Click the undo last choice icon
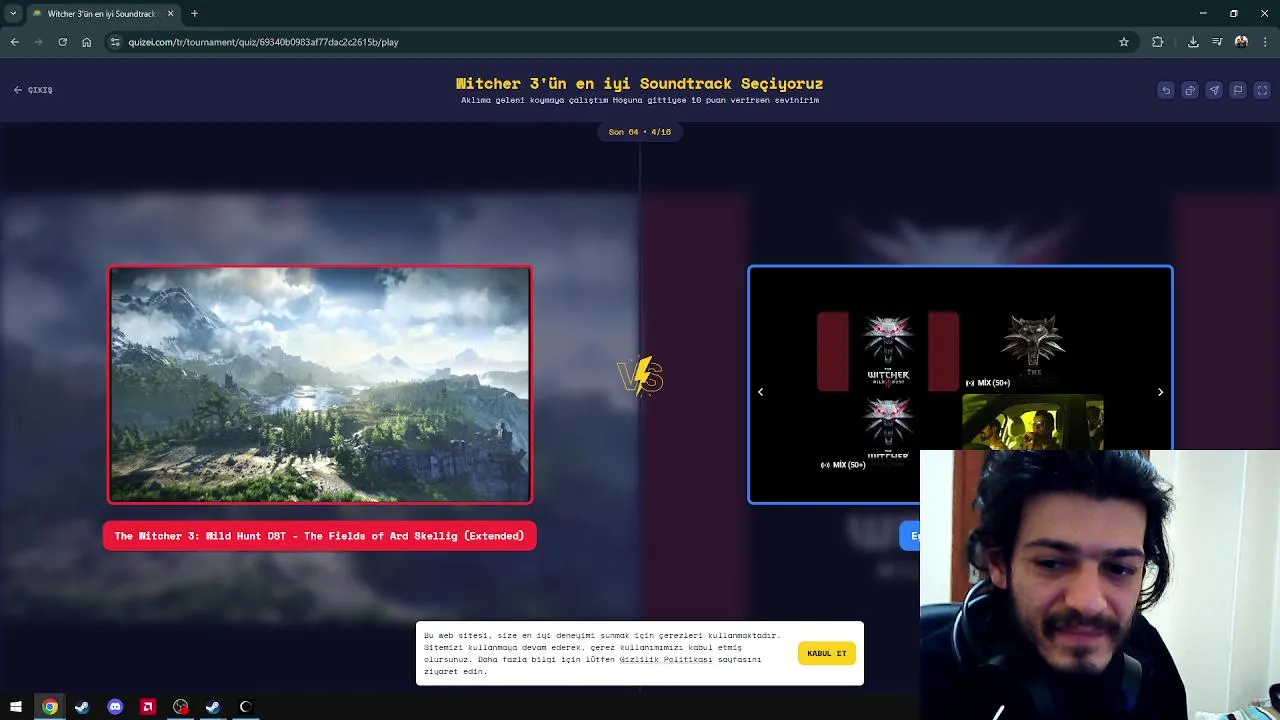 click(1166, 90)
